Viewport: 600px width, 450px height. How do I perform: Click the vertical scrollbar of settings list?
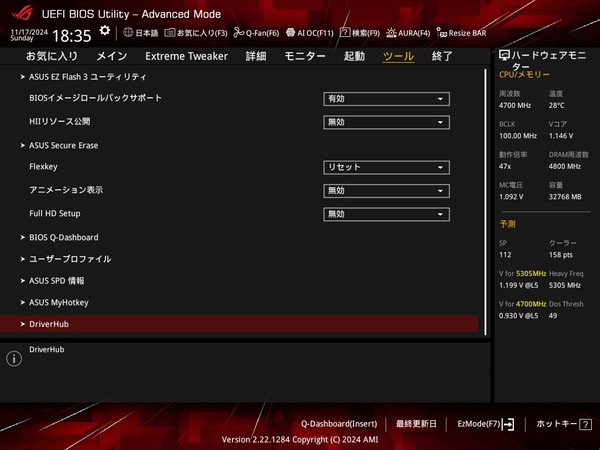pyautogui.click(x=486, y=202)
